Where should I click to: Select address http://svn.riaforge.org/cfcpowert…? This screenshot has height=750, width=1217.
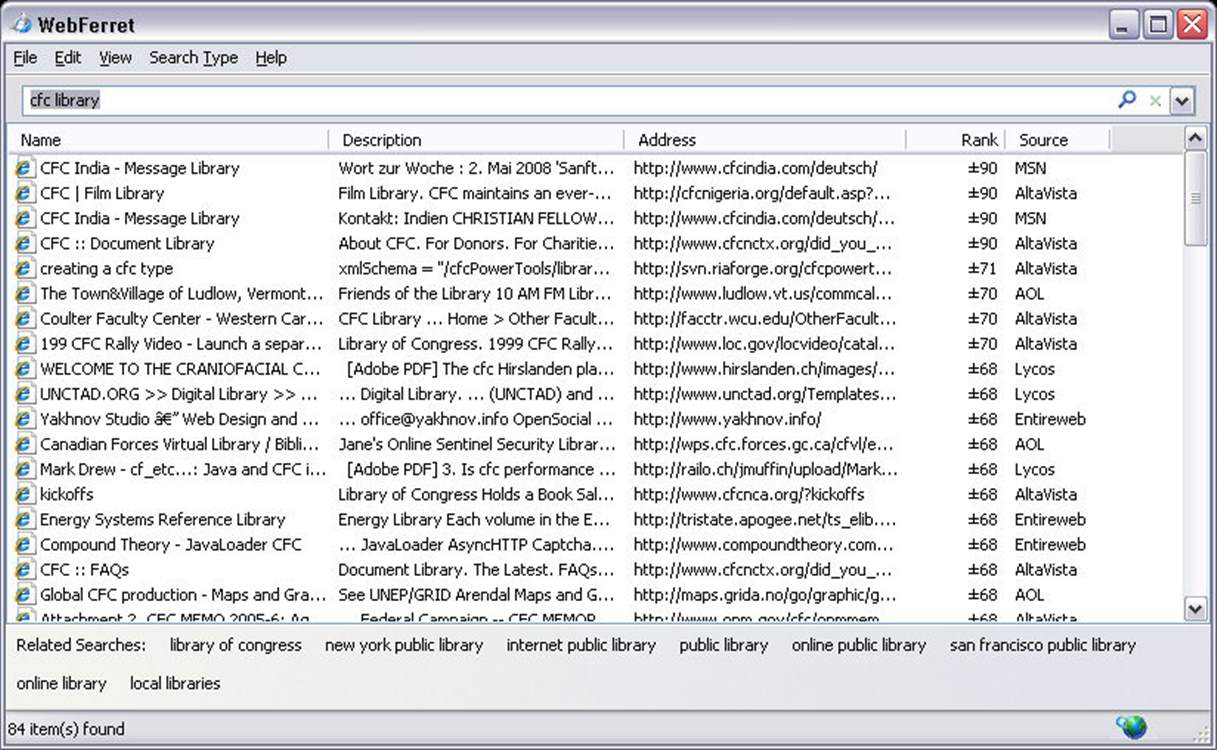coord(762,268)
